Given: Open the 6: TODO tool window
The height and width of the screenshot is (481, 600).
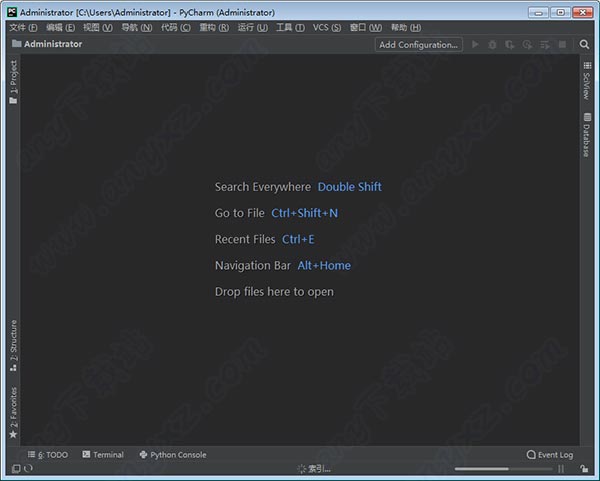Looking at the screenshot, I should click(48, 455).
